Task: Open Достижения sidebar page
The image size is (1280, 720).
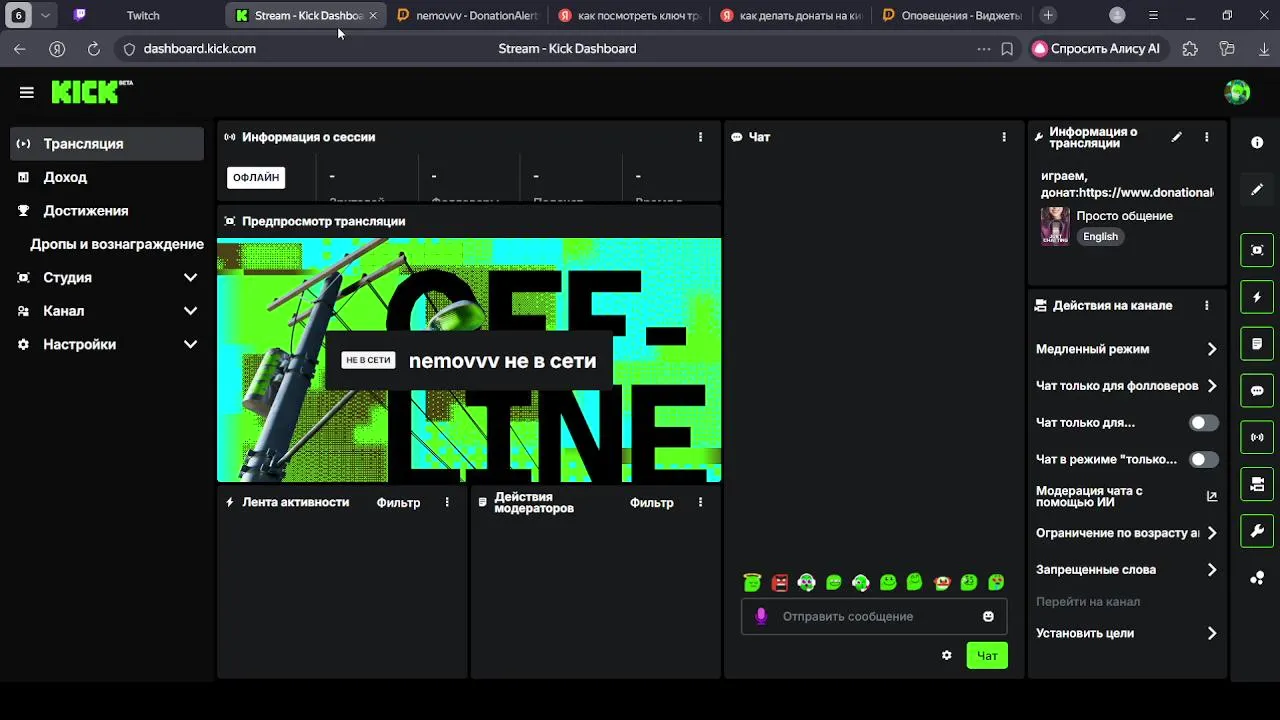Action: click(x=107, y=211)
